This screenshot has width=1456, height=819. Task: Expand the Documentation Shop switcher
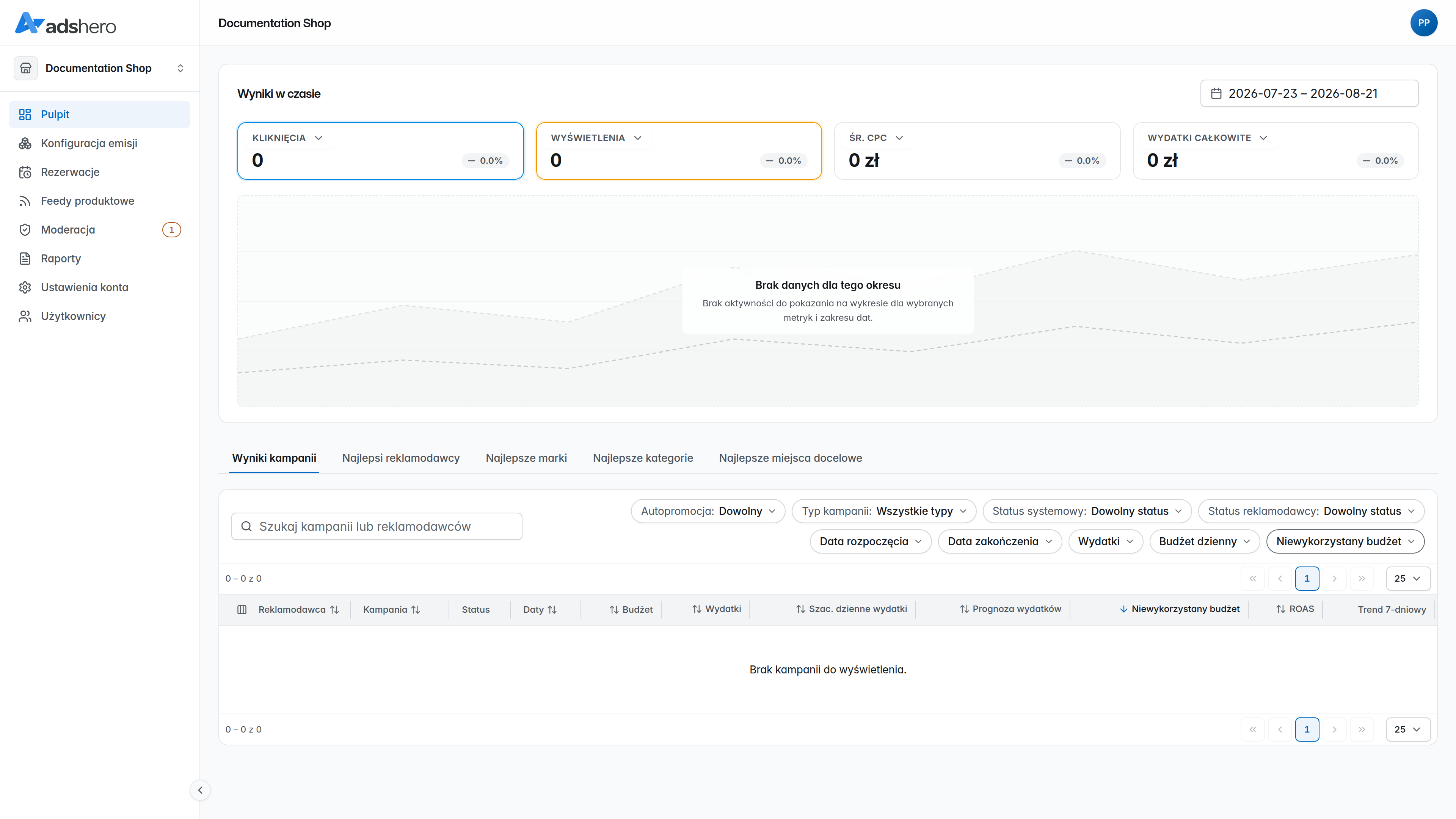(x=99, y=68)
